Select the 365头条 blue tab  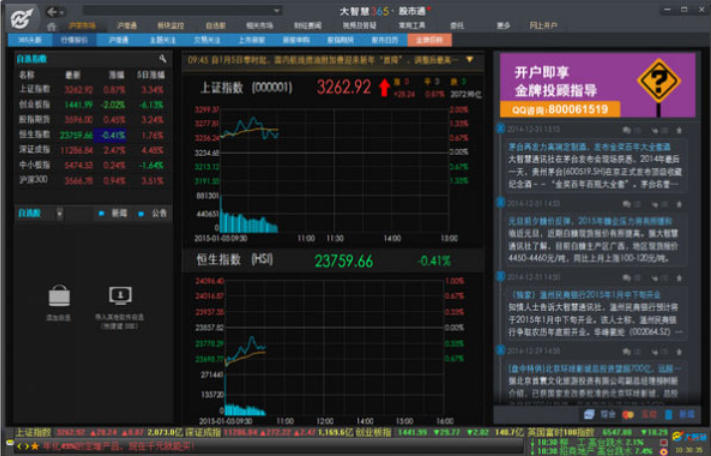point(30,40)
